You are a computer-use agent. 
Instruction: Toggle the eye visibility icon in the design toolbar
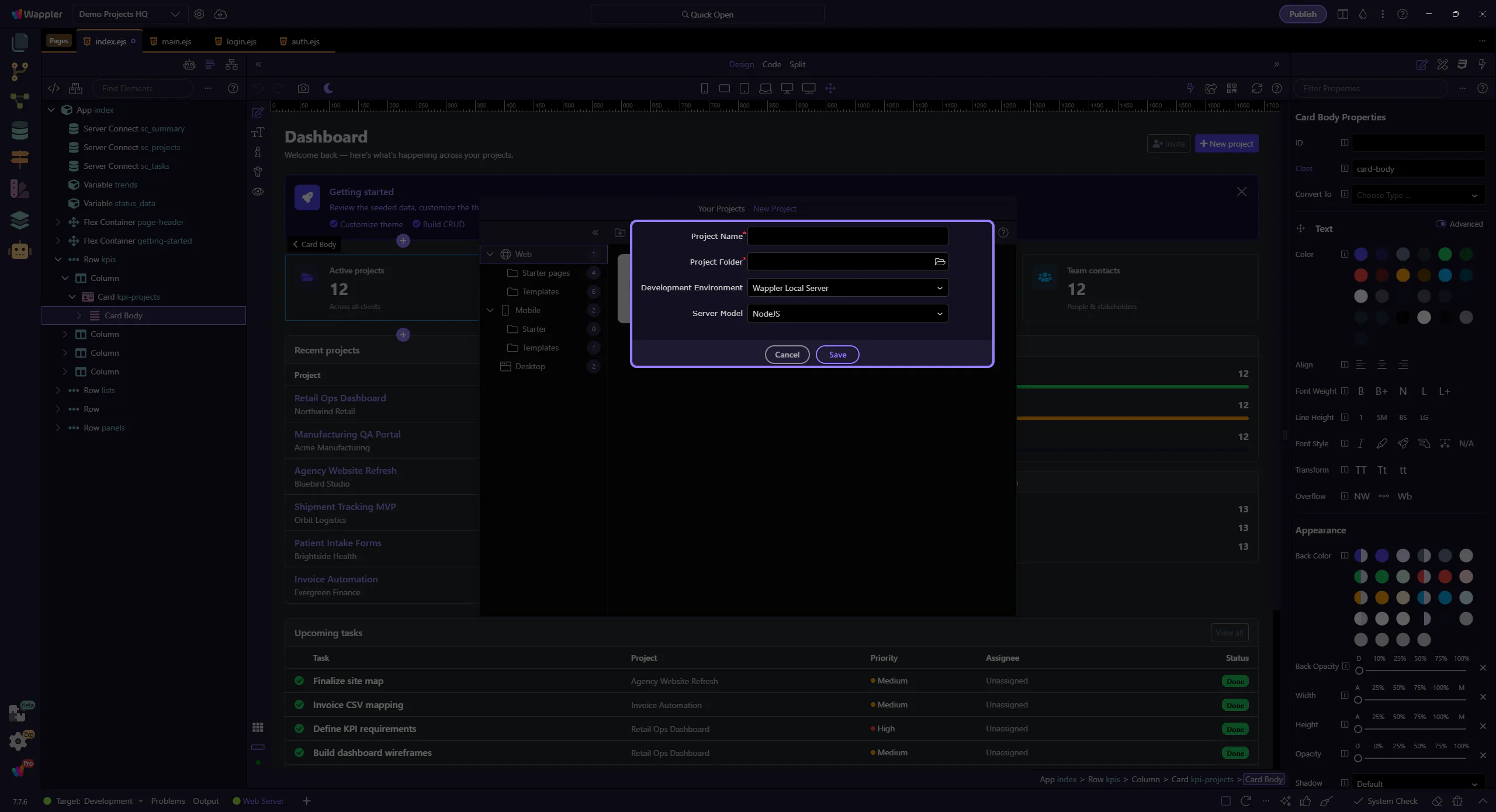258,192
